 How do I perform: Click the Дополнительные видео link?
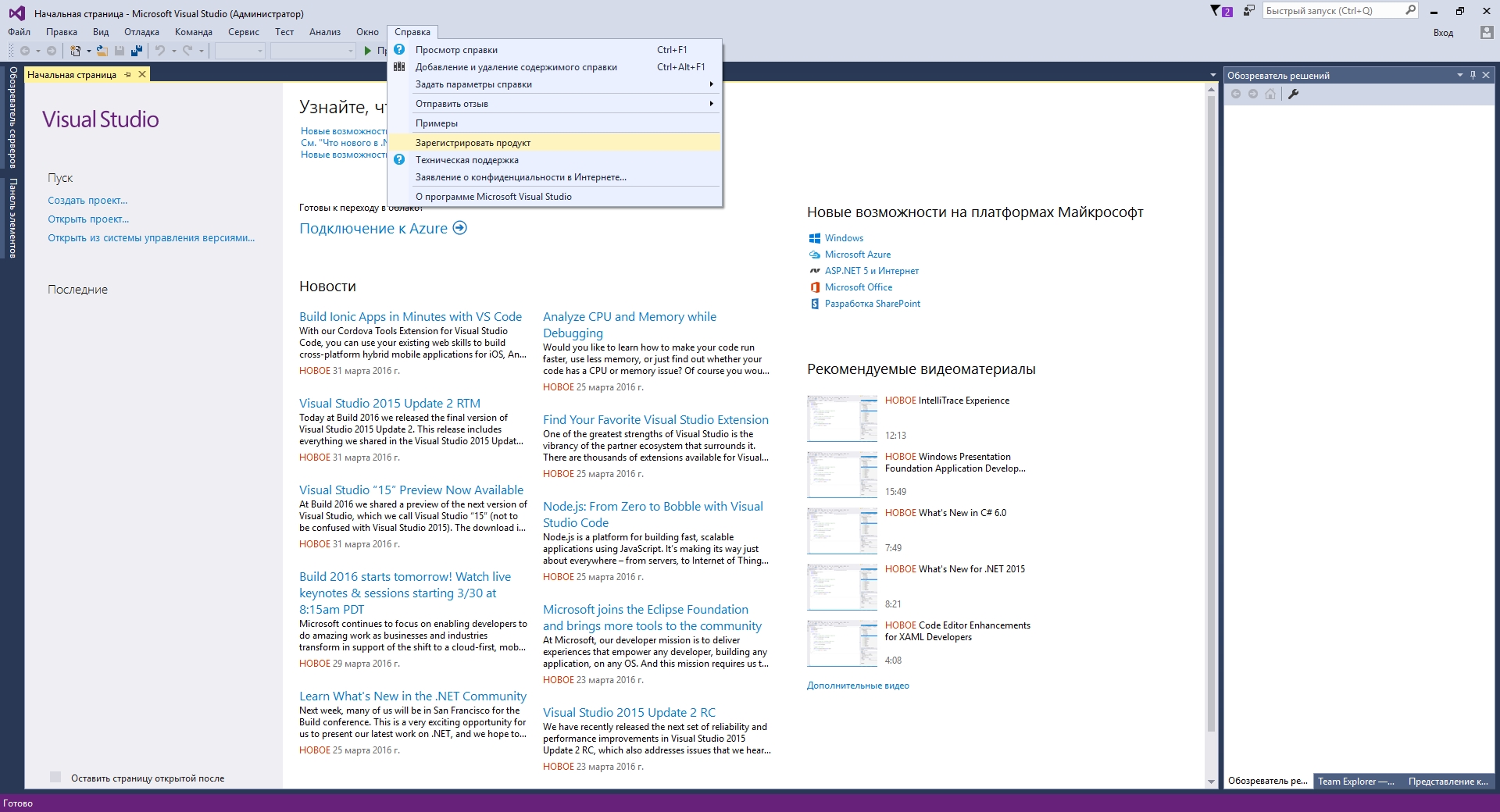pos(858,686)
